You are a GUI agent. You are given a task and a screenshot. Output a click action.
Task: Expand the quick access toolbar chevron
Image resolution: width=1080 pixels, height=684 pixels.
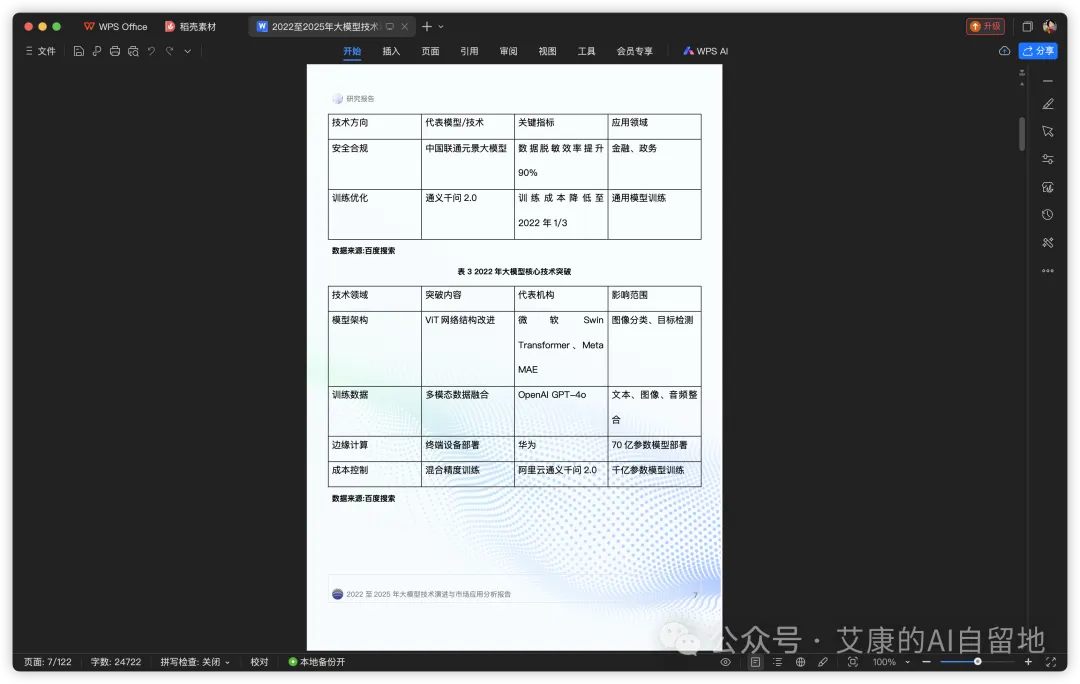click(x=187, y=51)
